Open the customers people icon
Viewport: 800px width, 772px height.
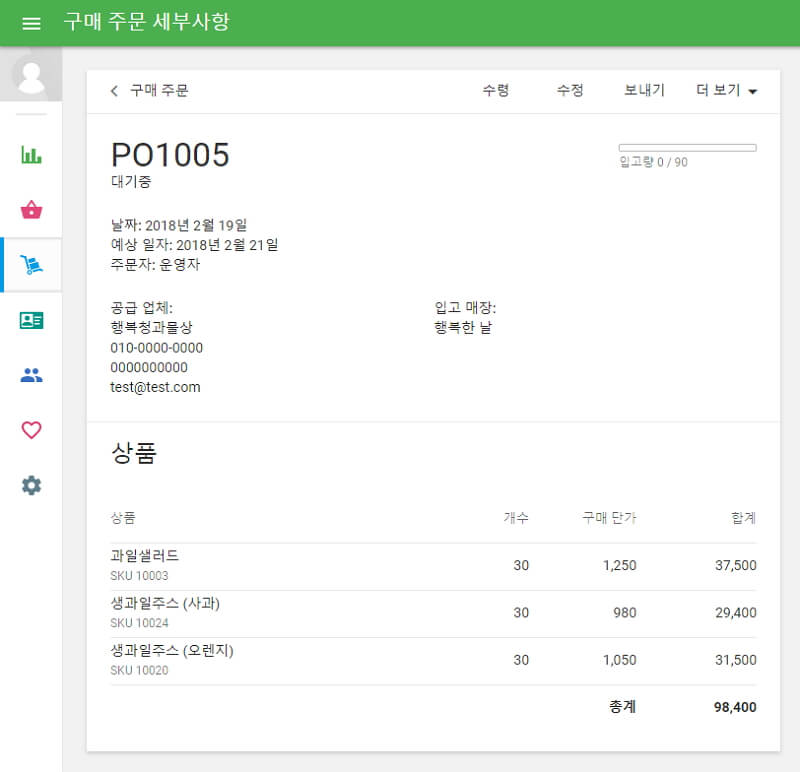(31, 375)
